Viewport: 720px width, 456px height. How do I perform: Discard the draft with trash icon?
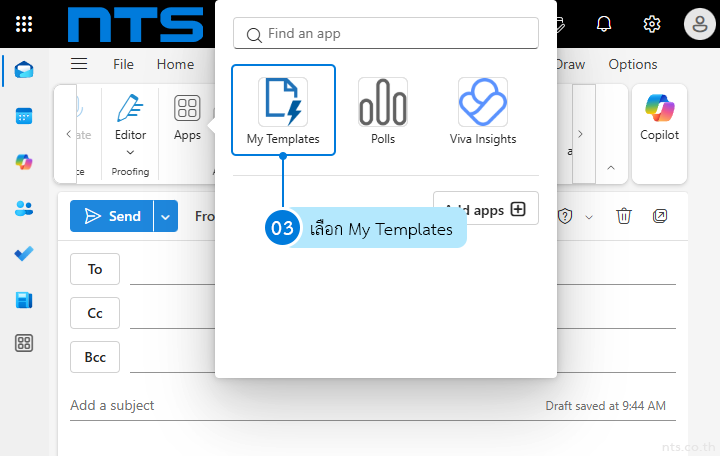[x=624, y=216]
